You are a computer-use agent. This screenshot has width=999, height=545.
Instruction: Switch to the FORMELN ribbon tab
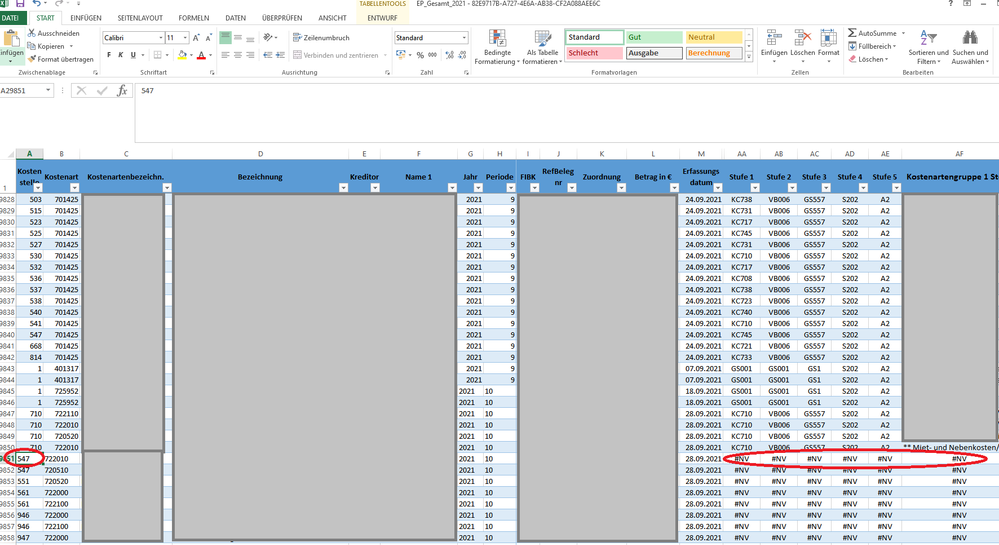click(x=194, y=18)
